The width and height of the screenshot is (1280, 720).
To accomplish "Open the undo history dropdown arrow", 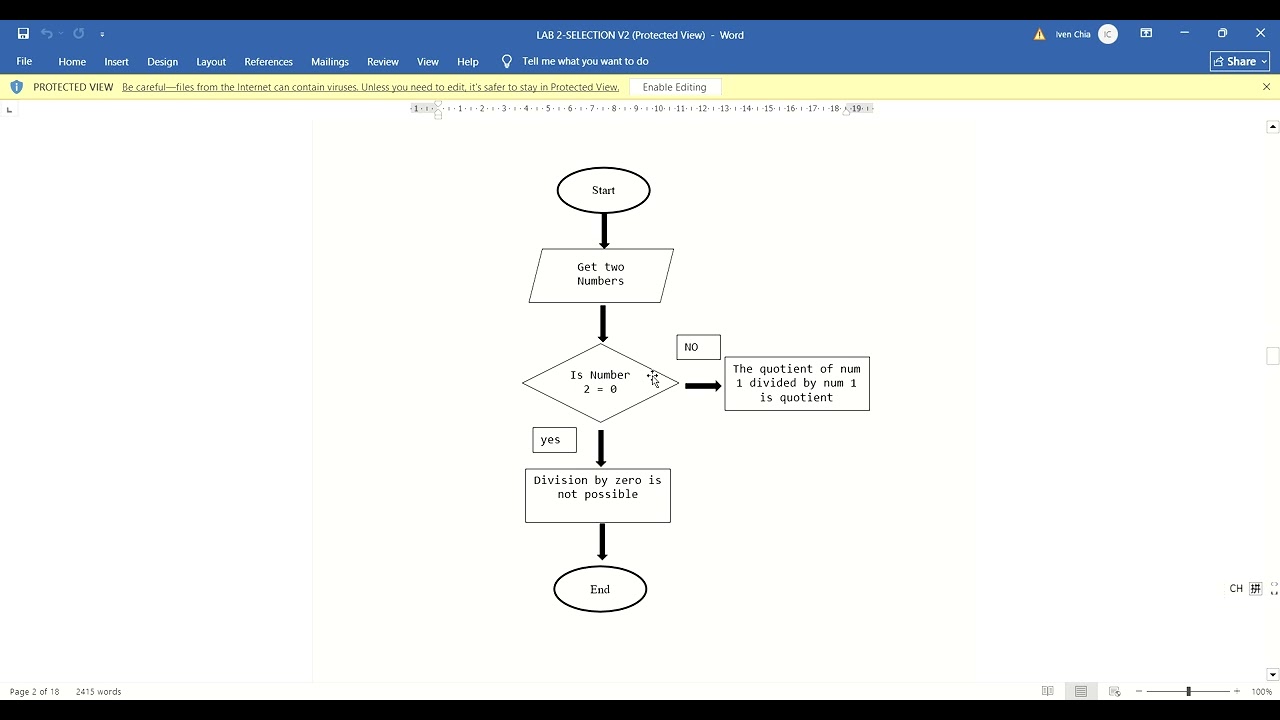I will click(60, 34).
